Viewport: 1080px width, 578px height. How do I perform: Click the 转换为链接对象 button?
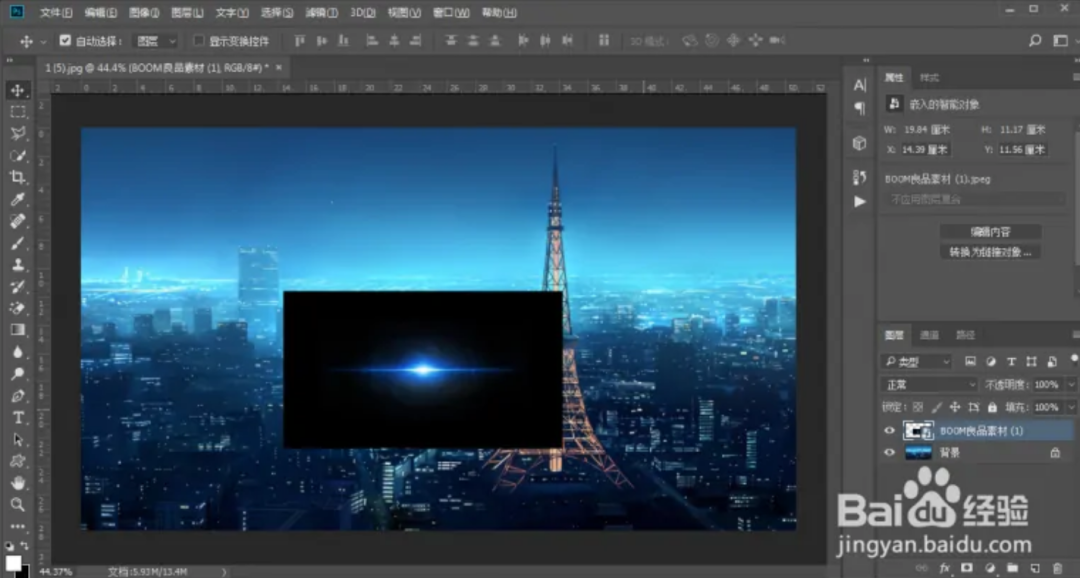[990, 252]
